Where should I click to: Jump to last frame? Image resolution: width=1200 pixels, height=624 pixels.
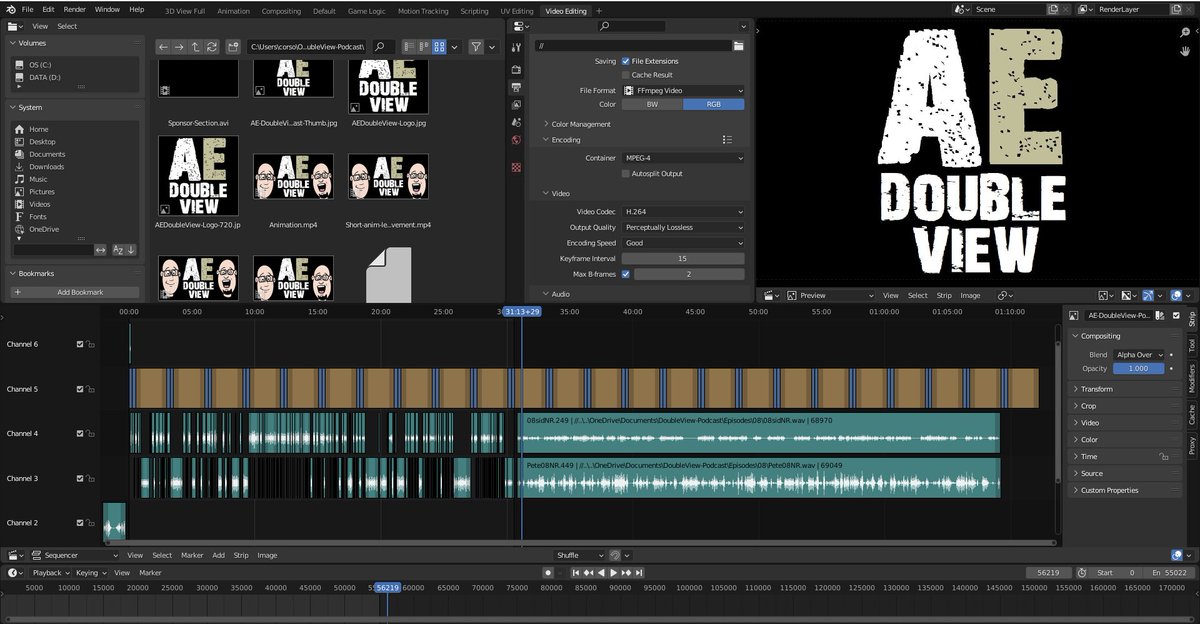639,573
